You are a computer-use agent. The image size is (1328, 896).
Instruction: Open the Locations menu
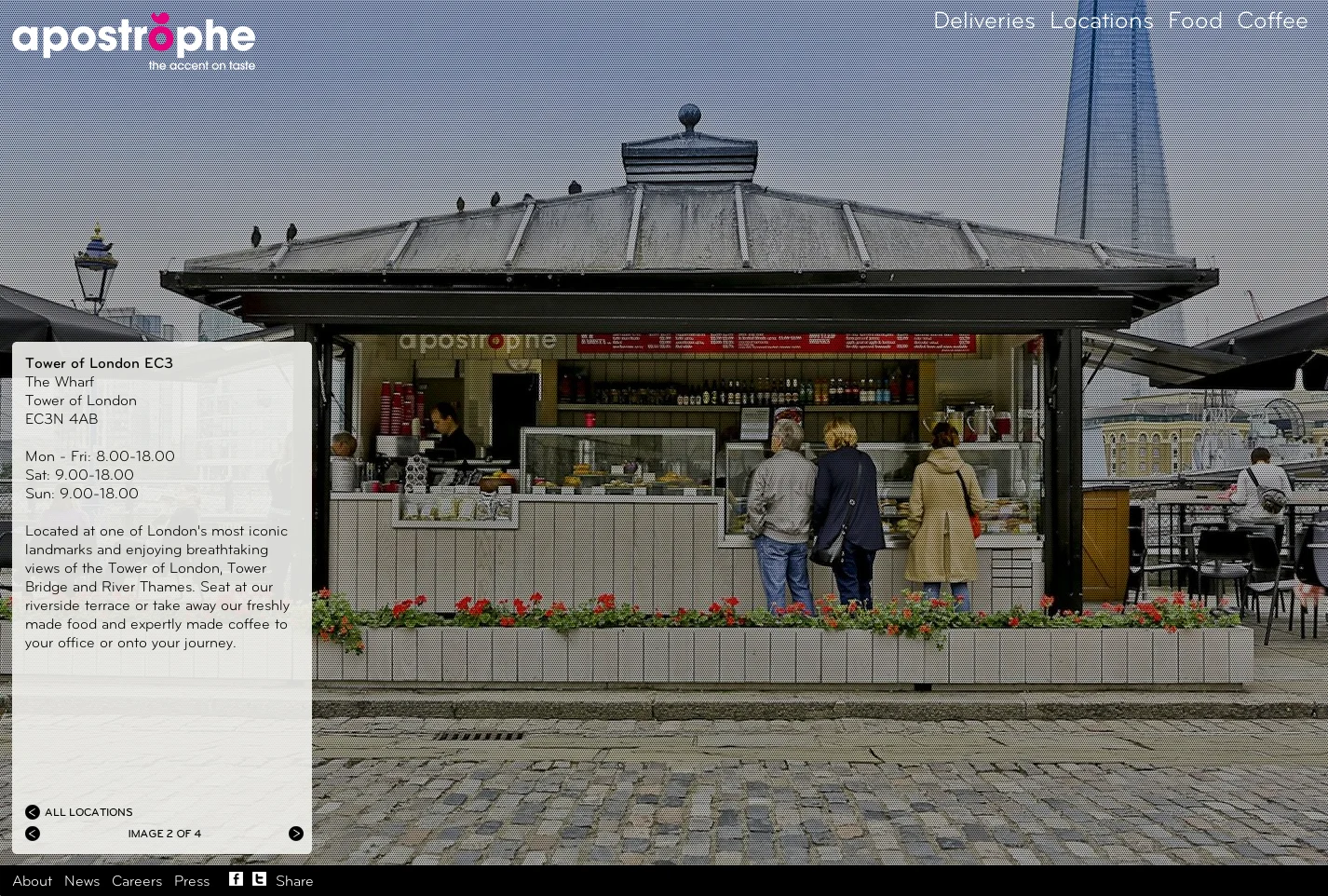tap(1101, 20)
